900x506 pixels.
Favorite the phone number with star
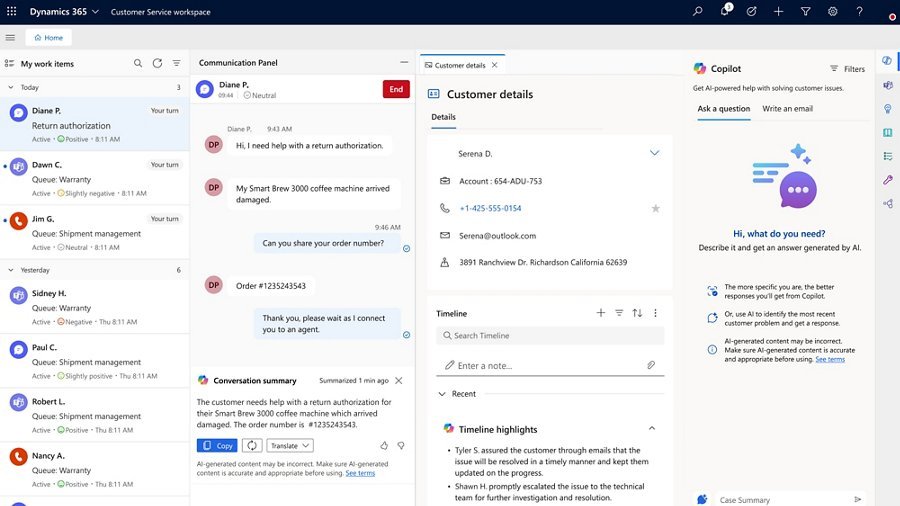[655, 208]
